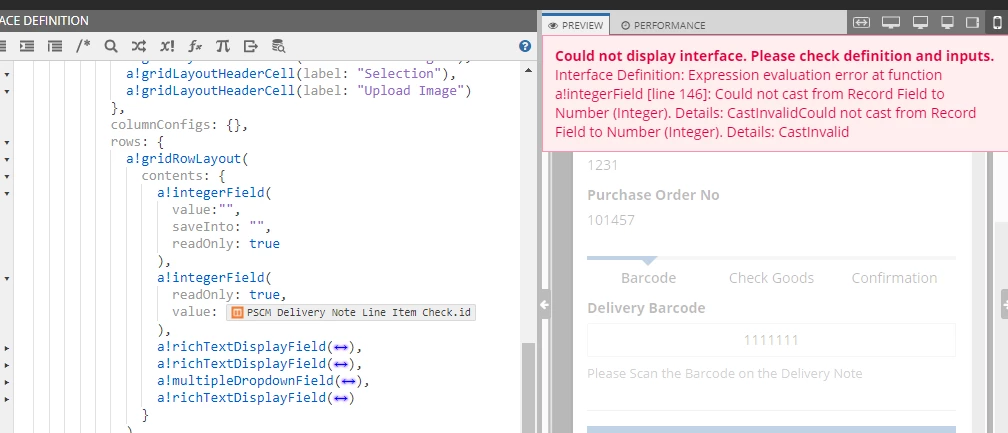Collapse the rows: { code block

pyautogui.click(x=7, y=142)
